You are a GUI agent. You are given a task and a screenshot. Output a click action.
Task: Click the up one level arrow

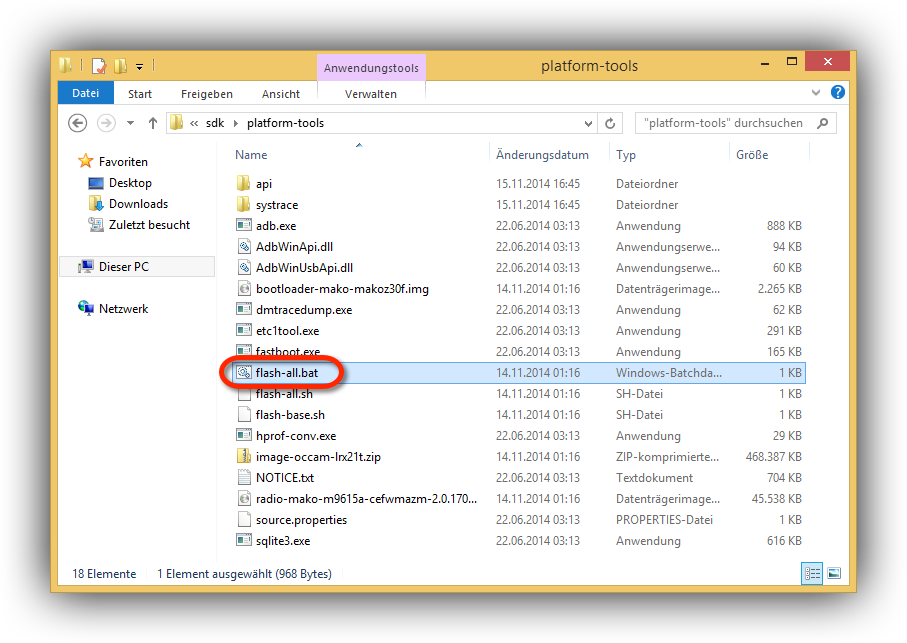pyautogui.click(x=153, y=123)
